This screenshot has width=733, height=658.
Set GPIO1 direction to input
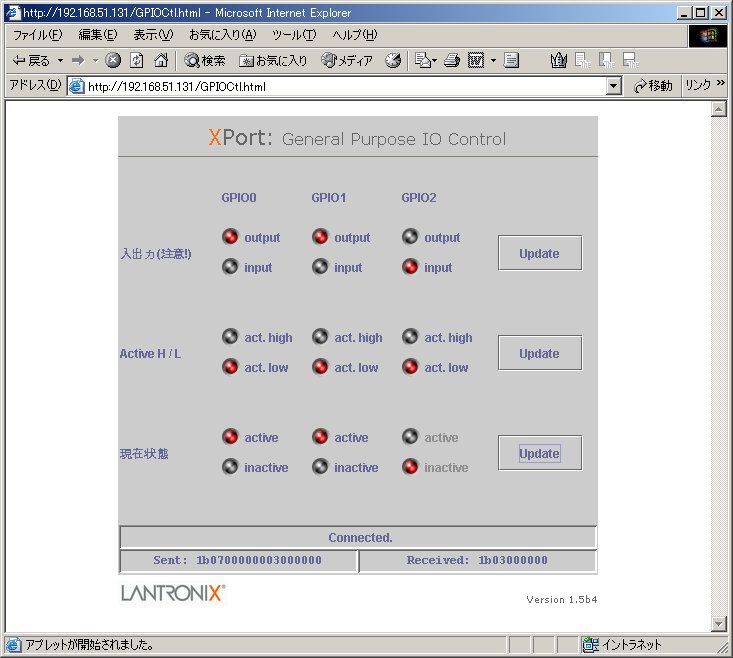click(x=320, y=267)
